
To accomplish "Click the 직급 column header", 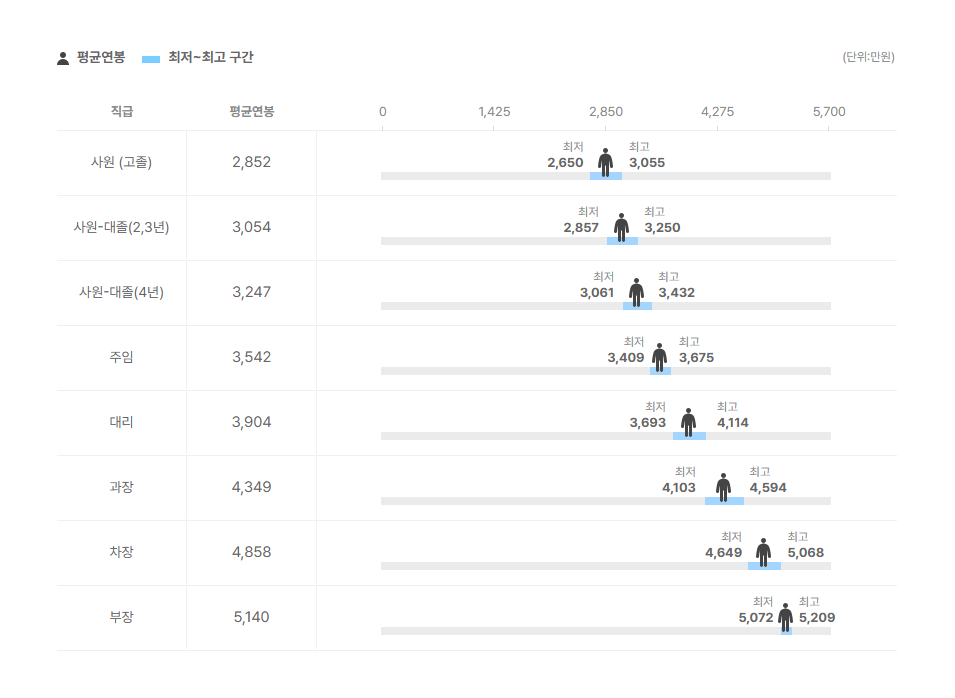I will tap(122, 111).
